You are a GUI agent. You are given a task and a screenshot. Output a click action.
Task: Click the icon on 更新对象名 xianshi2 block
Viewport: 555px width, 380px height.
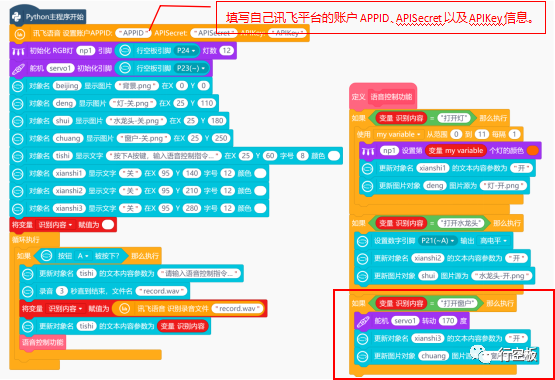[362, 259]
